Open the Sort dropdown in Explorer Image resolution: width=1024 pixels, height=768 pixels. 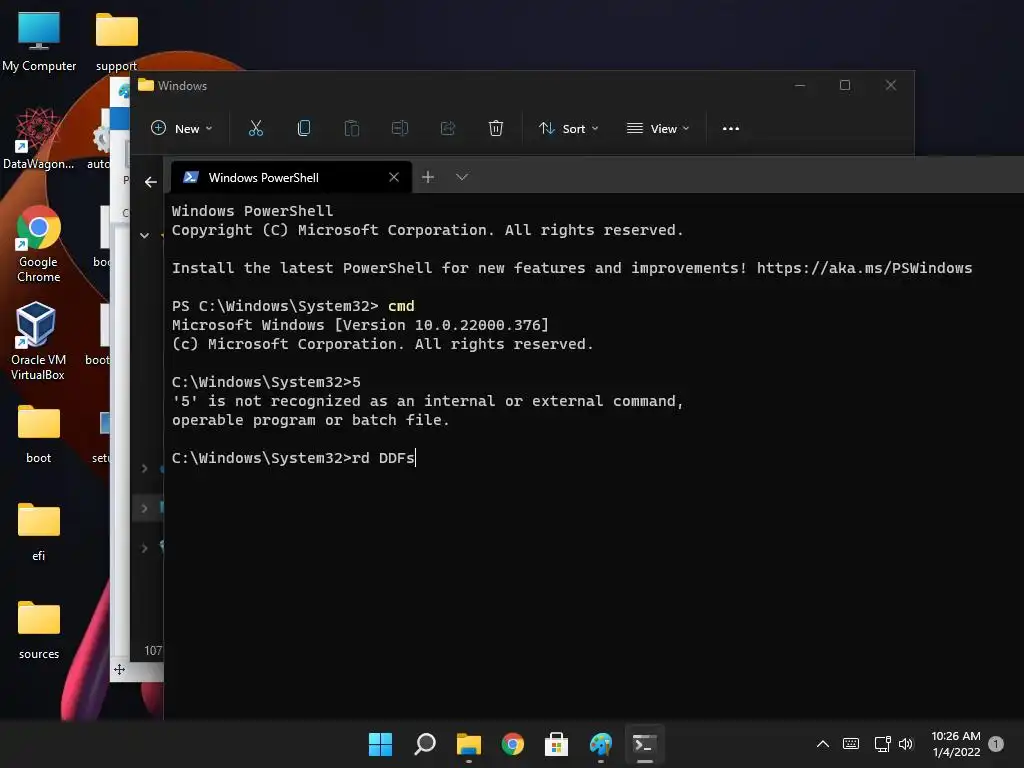(x=568, y=129)
